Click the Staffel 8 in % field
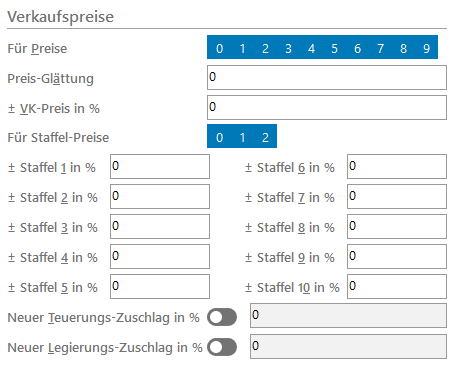 click(x=397, y=226)
